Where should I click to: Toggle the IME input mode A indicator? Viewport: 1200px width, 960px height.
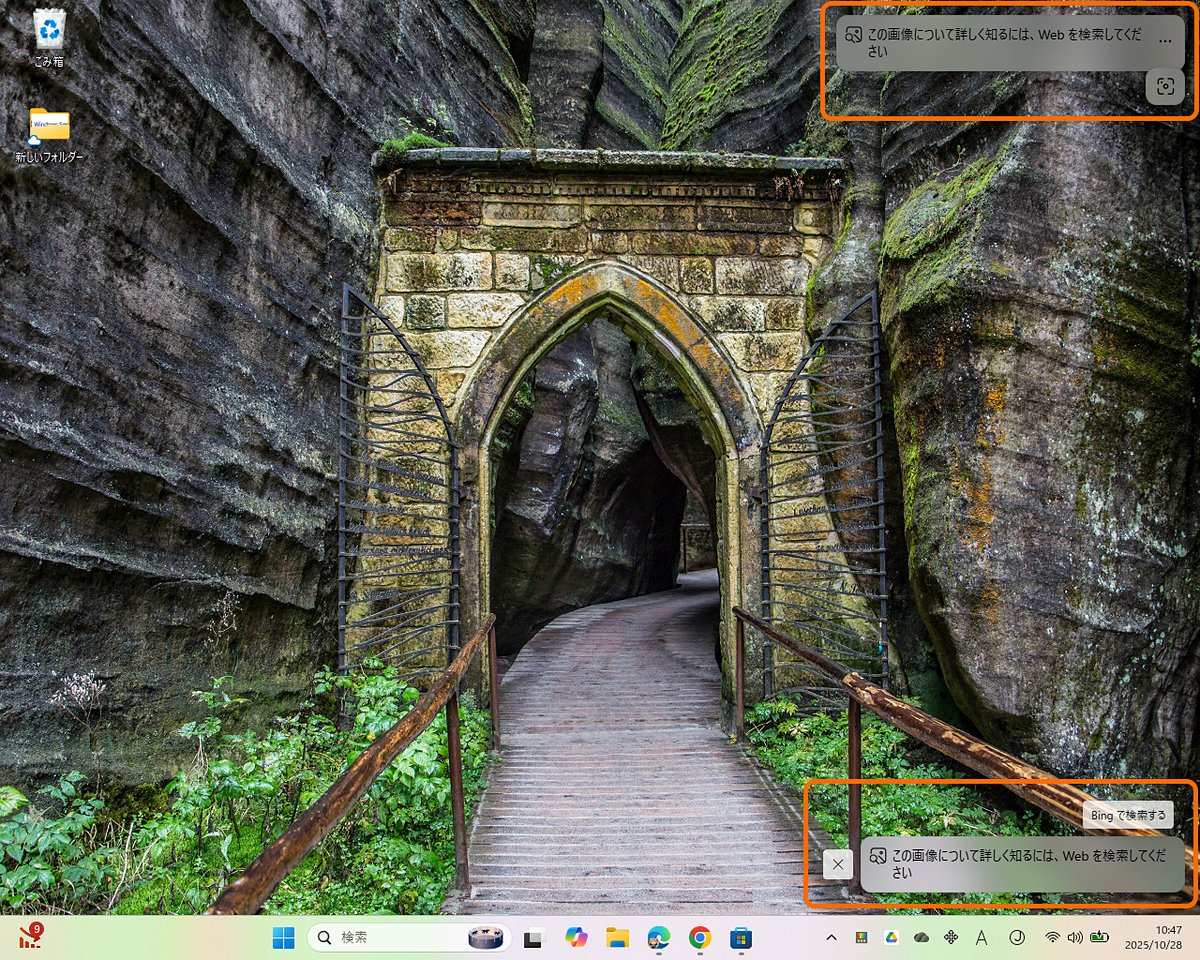pos(982,938)
